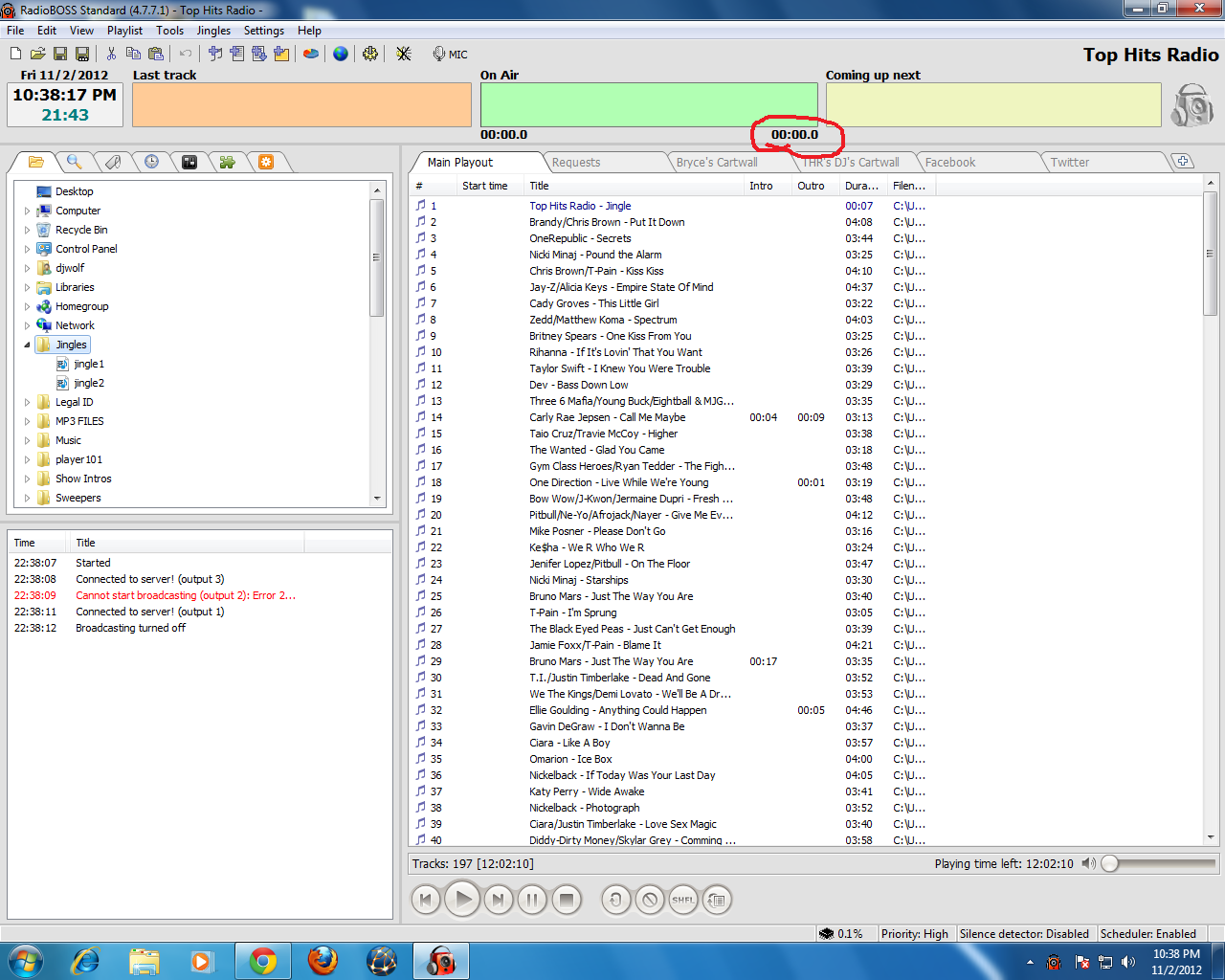Sort the playlist by the Title column header
This screenshot has width=1225, height=980.
(x=635, y=186)
